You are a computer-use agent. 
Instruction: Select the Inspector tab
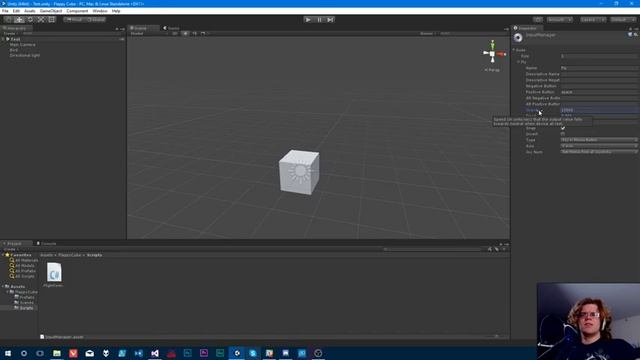click(x=527, y=28)
